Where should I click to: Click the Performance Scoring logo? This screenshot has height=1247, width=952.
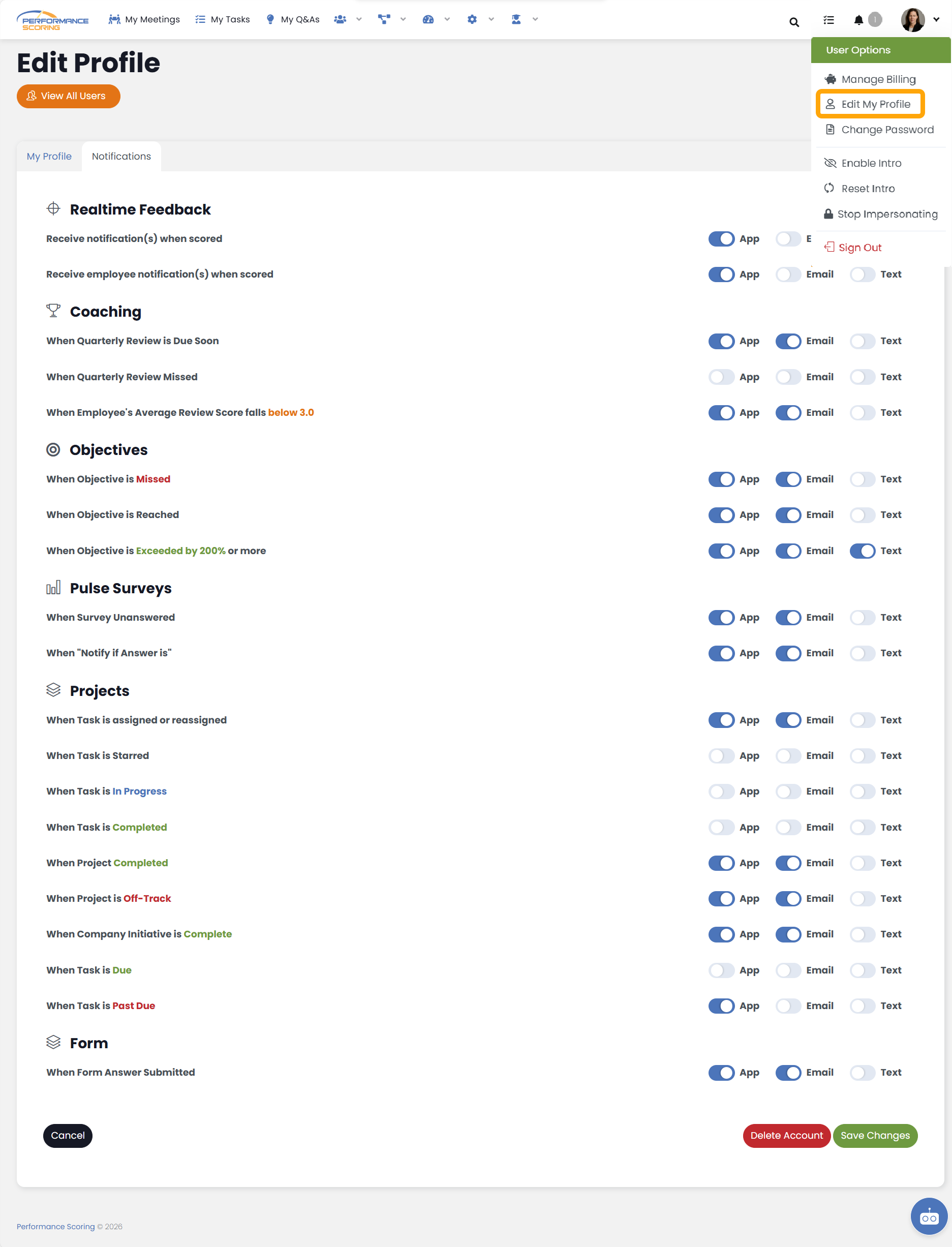(x=53, y=20)
